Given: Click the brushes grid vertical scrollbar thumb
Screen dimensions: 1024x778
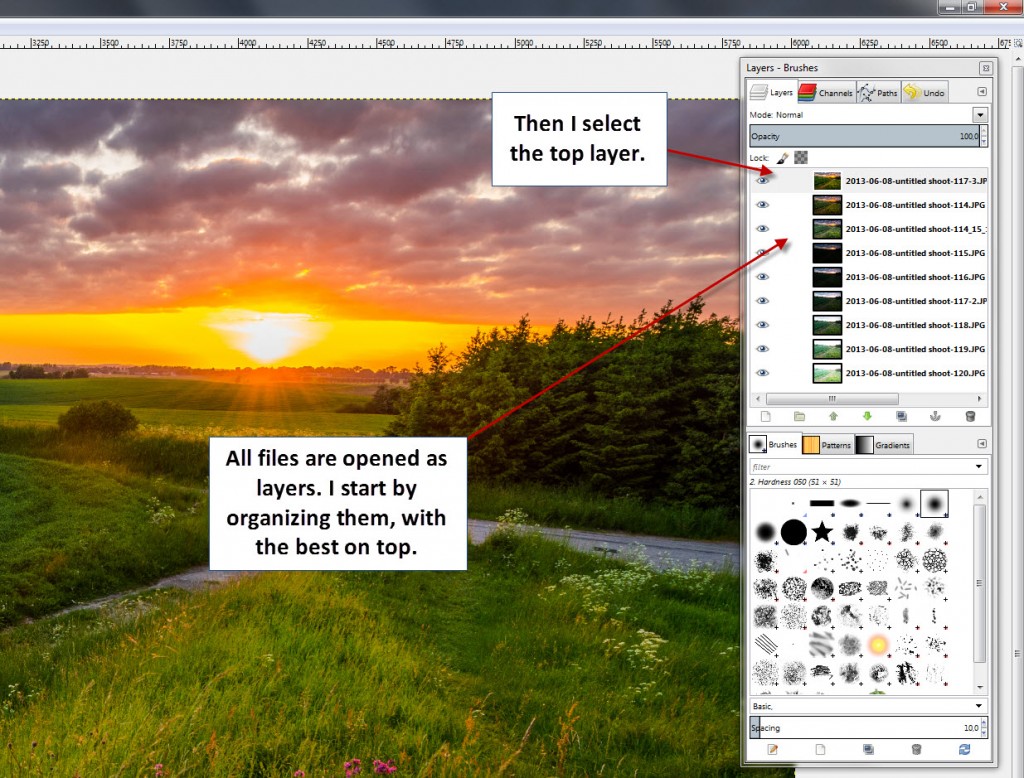Looking at the screenshot, I should coord(979,583).
